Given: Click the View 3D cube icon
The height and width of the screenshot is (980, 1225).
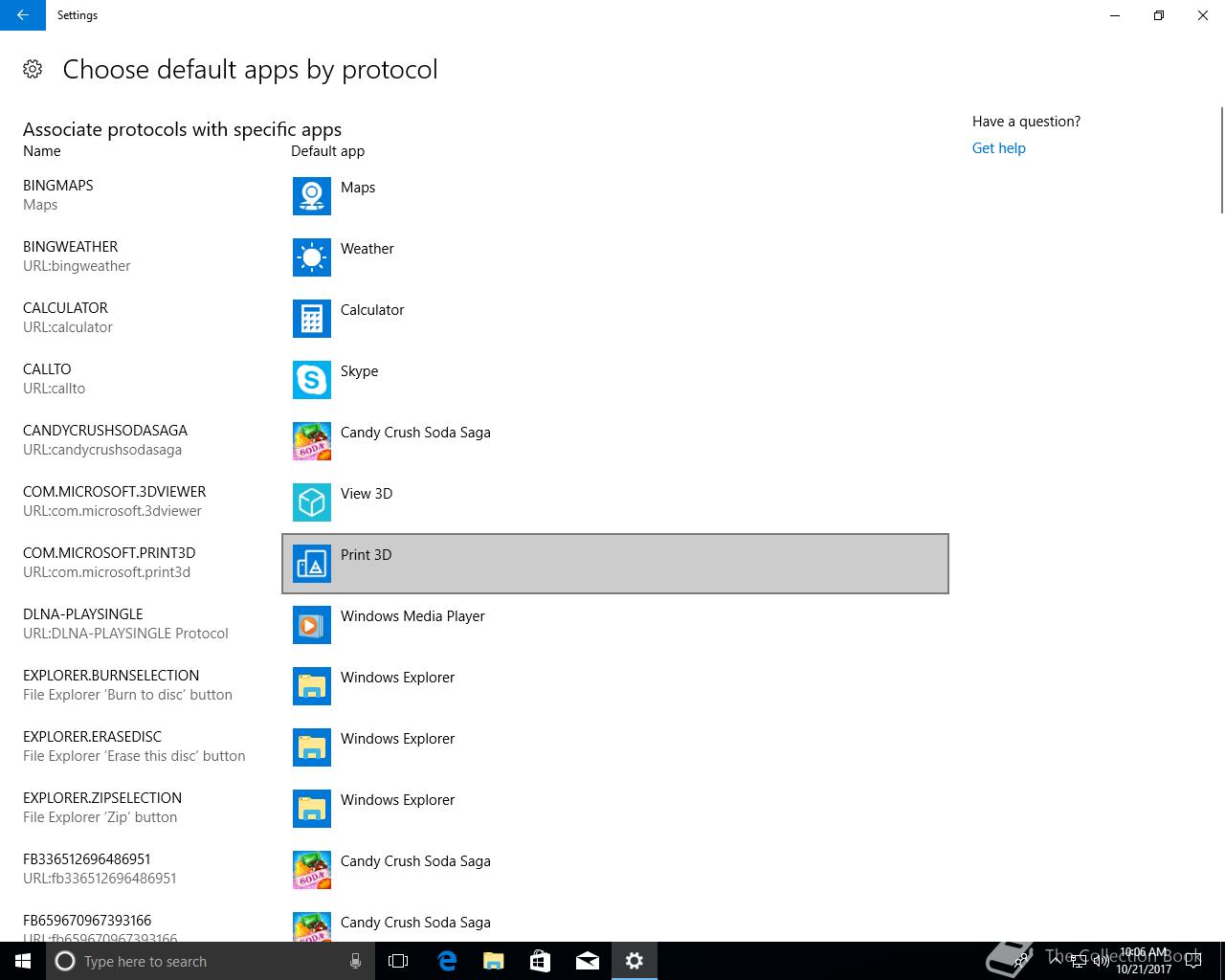Looking at the screenshot, I should click(x=312, y=502).
